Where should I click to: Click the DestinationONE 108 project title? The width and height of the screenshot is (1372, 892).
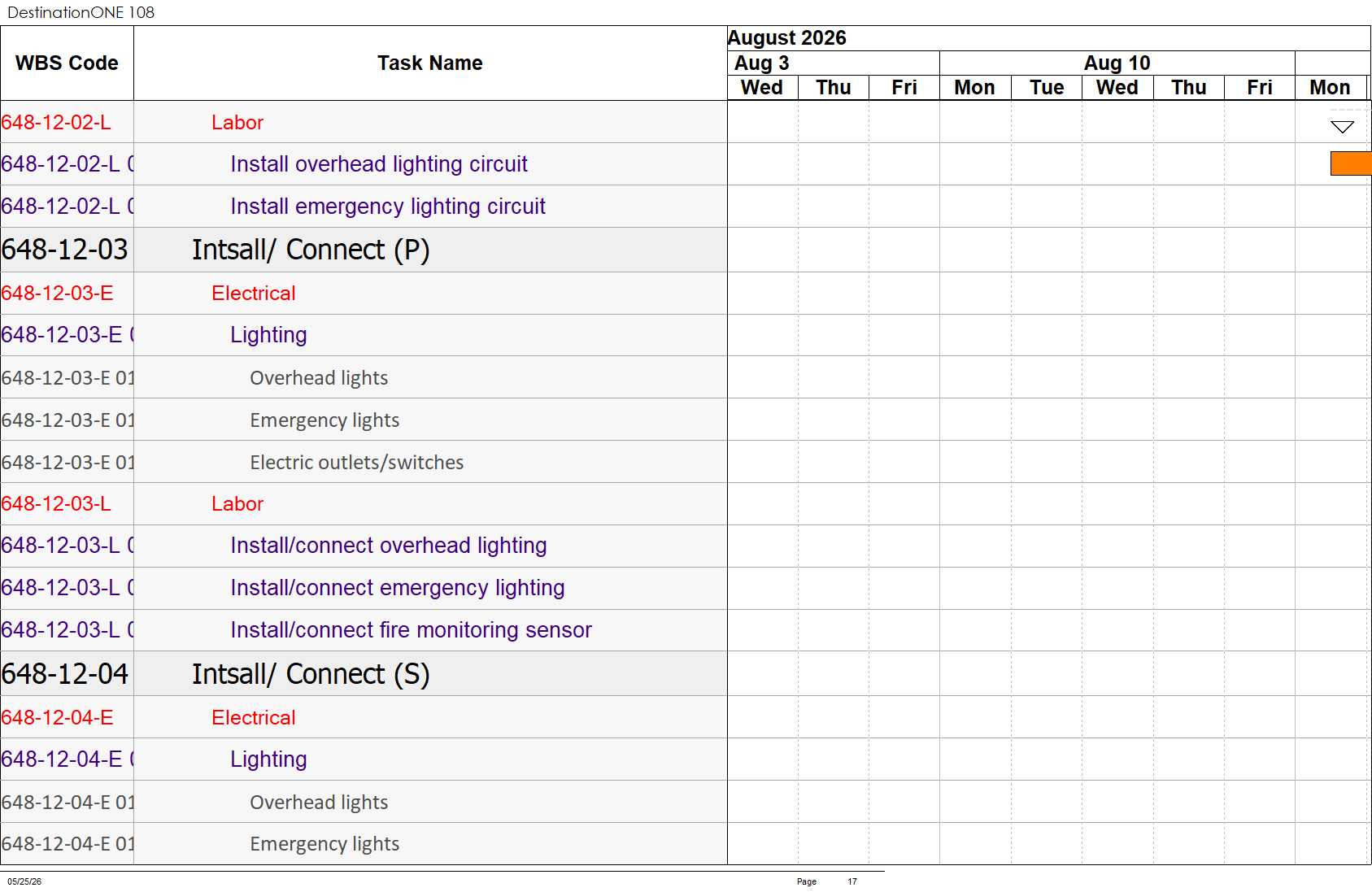[x=81, y=12]
